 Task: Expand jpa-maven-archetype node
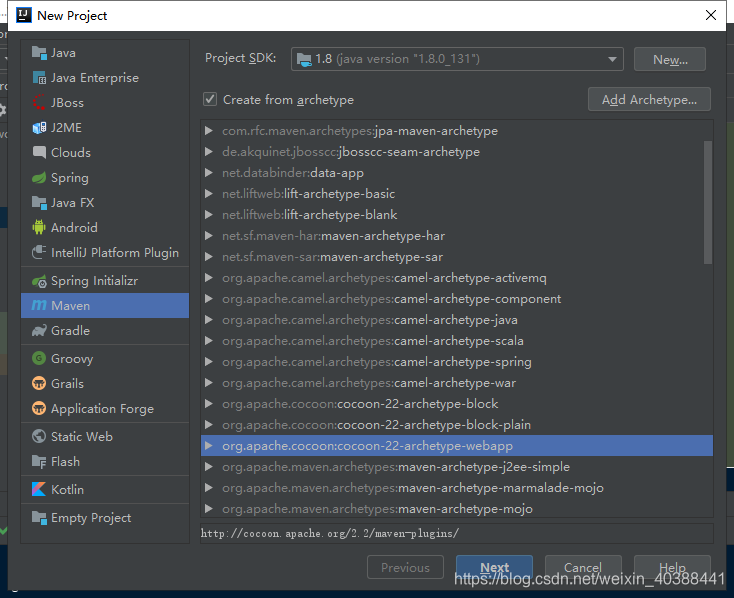[x=209, y=131]
